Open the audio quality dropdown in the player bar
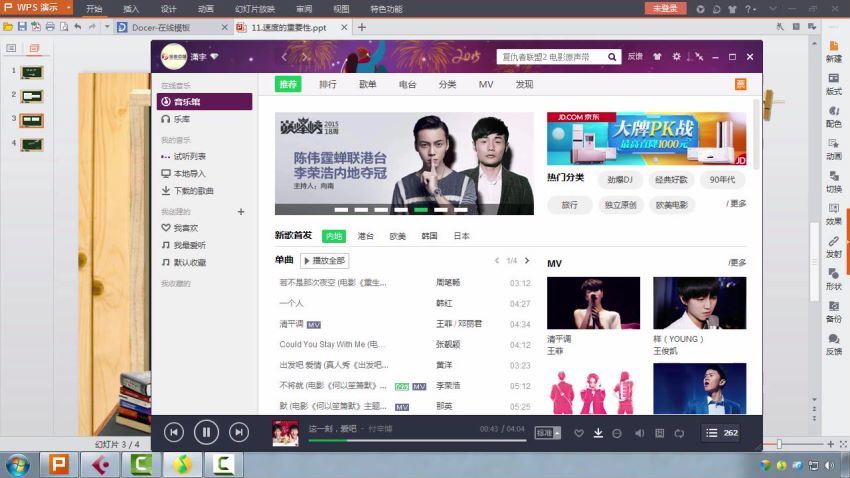The height and width of the screenshot is (478, 850). click(548, 432)
